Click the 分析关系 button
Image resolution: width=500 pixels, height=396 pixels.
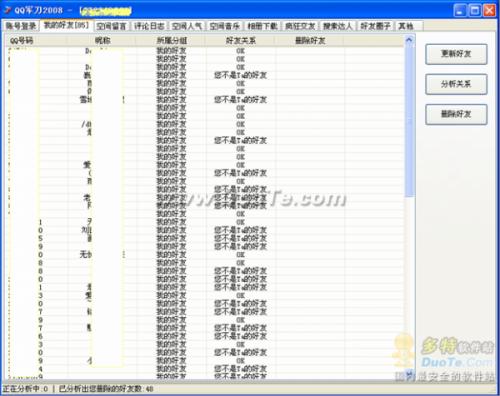pyautogui.click(x=456, y=84)
